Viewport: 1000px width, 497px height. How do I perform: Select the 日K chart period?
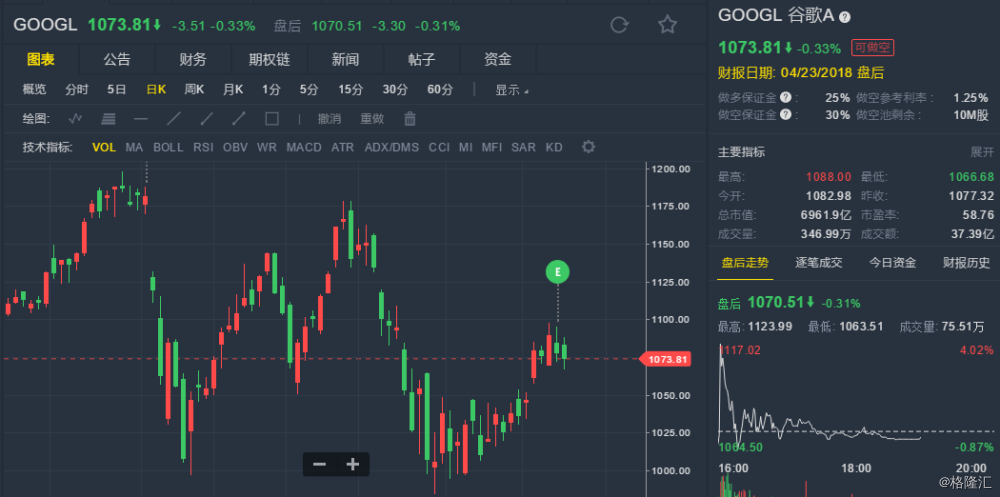click(156, 90)
